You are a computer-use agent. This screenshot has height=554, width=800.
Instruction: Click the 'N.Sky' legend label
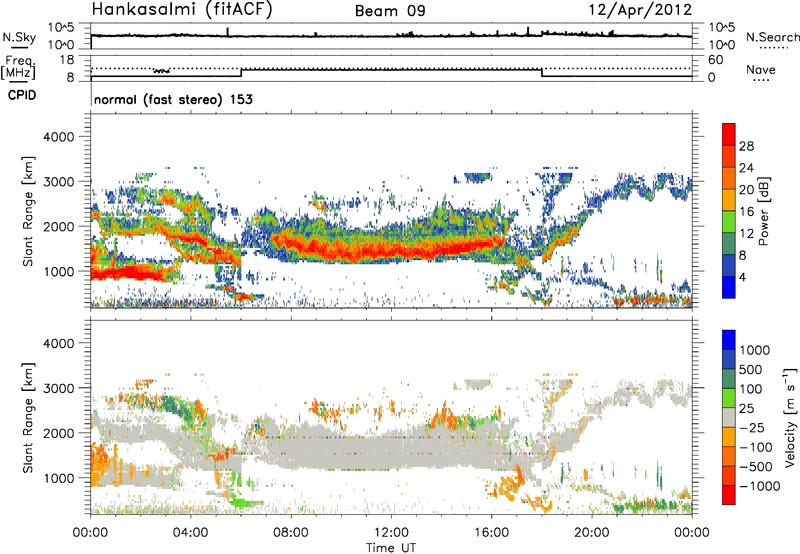(x=19, y=37)
